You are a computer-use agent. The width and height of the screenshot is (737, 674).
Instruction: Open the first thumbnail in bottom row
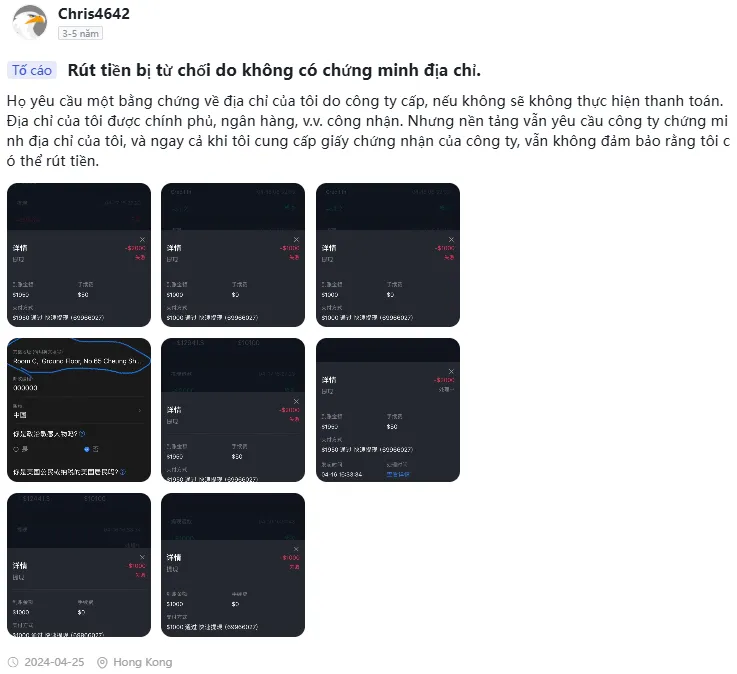click(79, 565)
